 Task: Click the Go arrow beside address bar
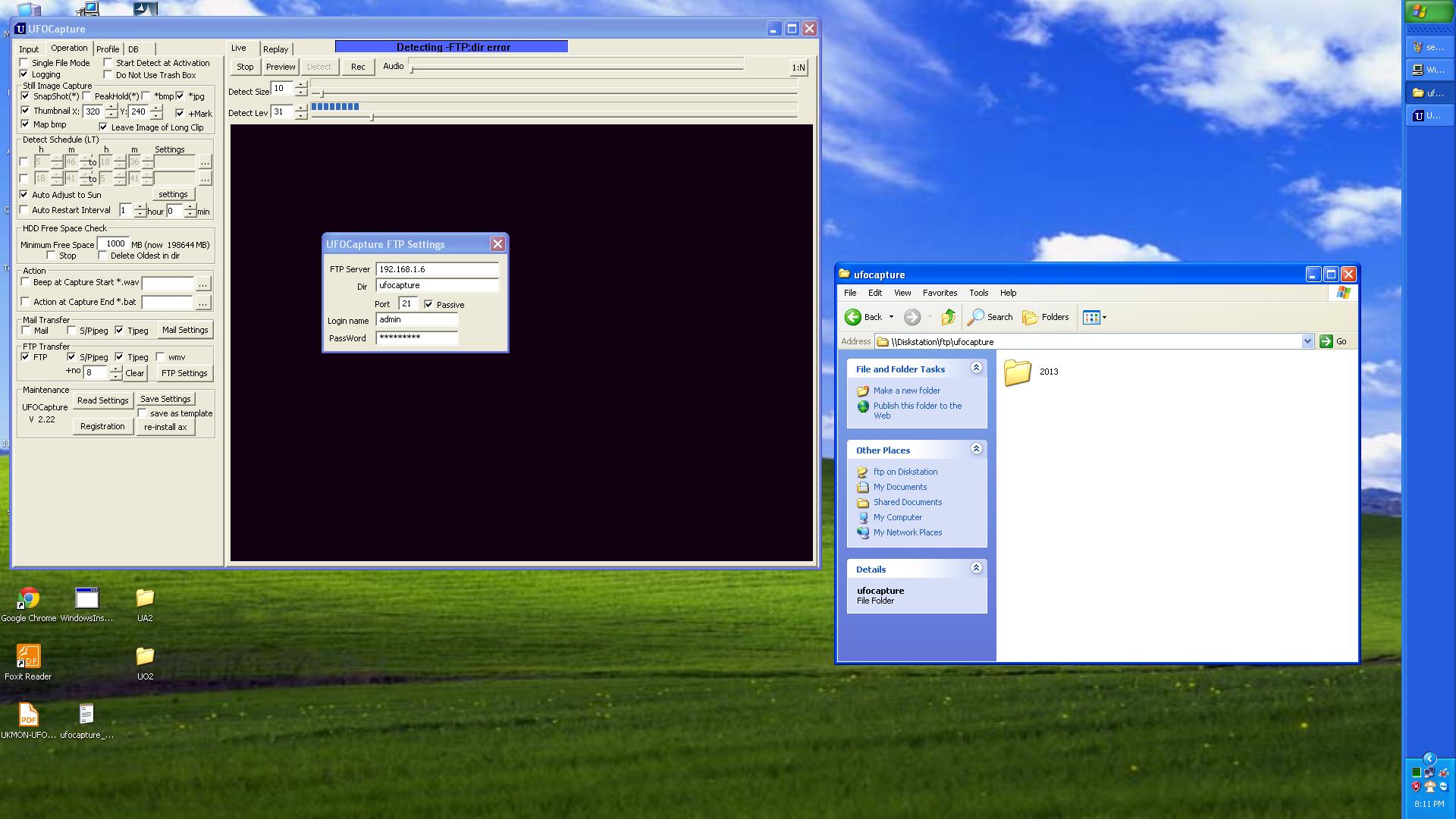tap(1326, 341)
